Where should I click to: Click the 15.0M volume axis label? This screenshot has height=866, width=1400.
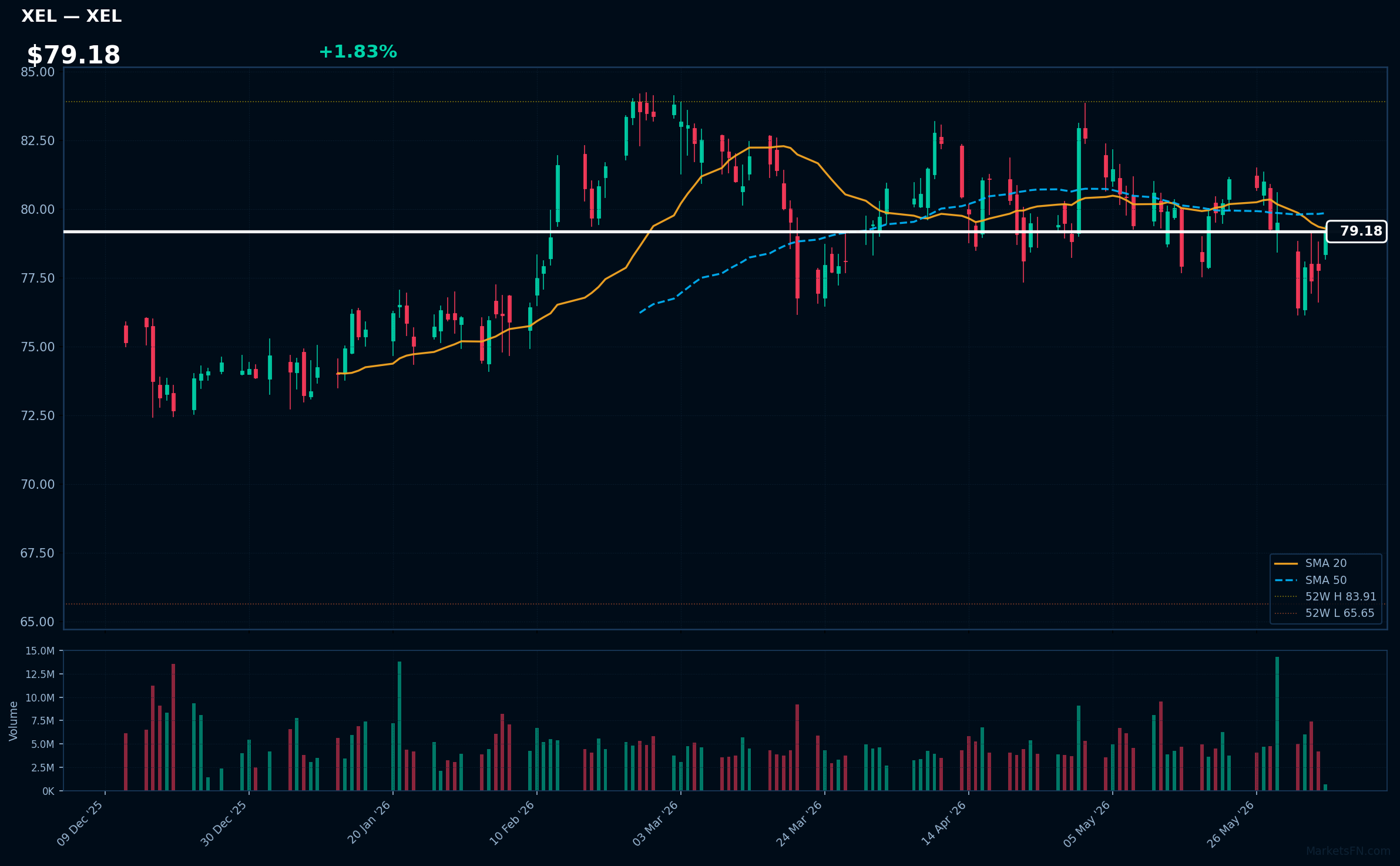(x=40, y=651)
